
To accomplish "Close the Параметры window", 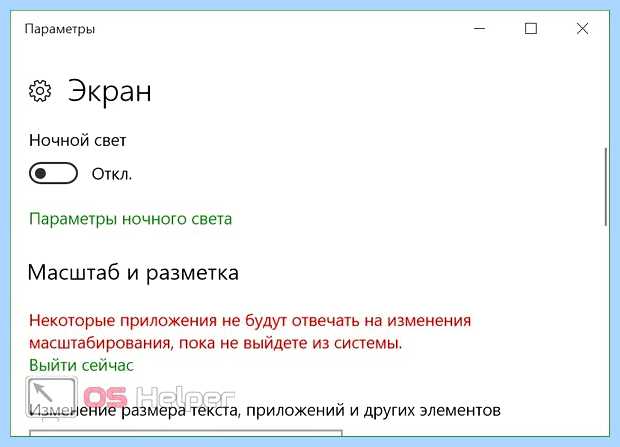I will point(582,28).
